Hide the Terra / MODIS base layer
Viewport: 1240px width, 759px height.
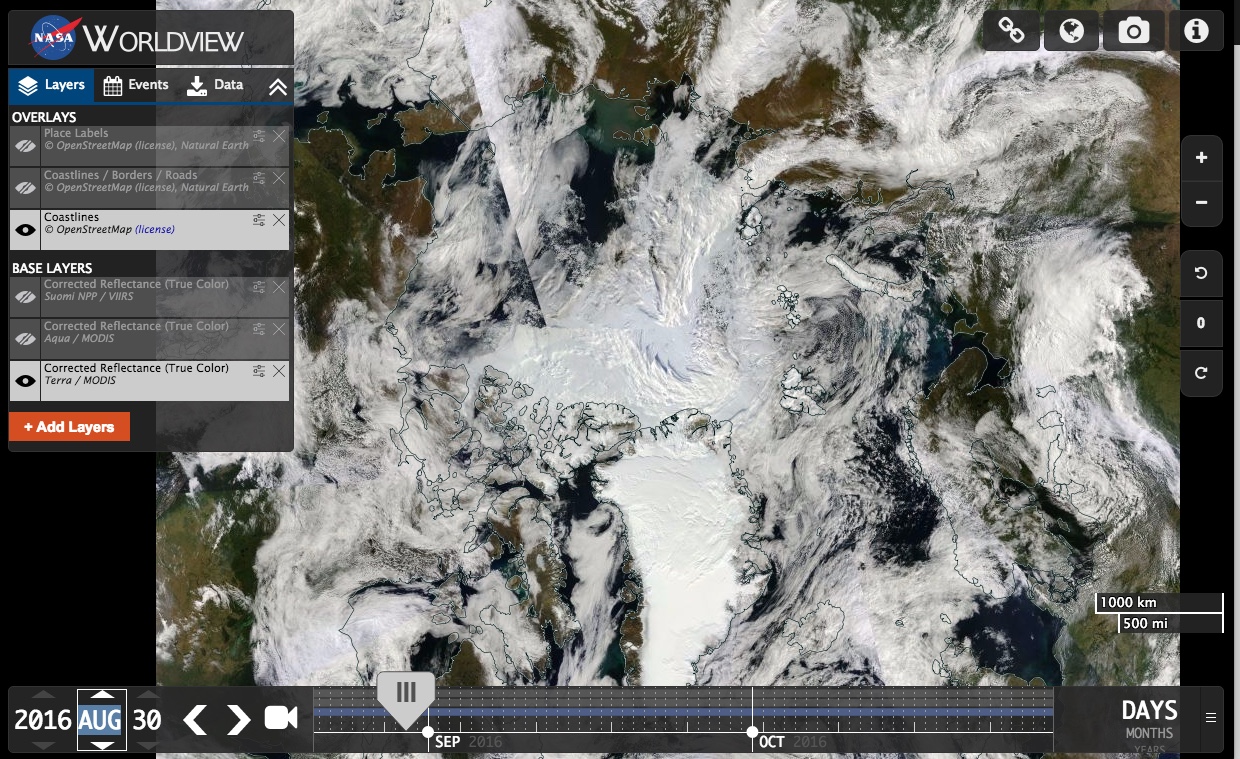coord(25,381)
